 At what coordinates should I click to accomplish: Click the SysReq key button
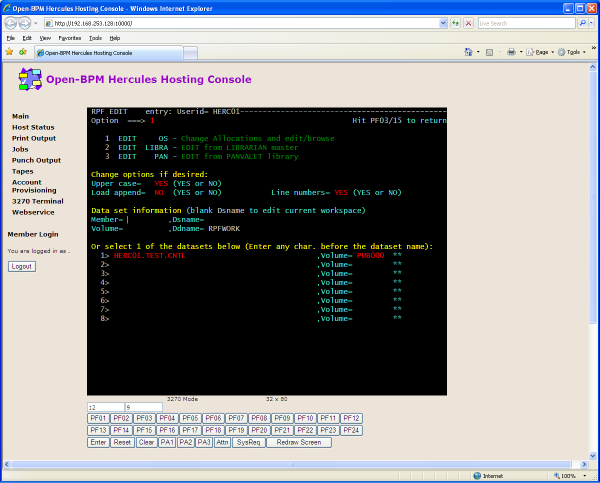pyautogui.click(x=249, y=442)
